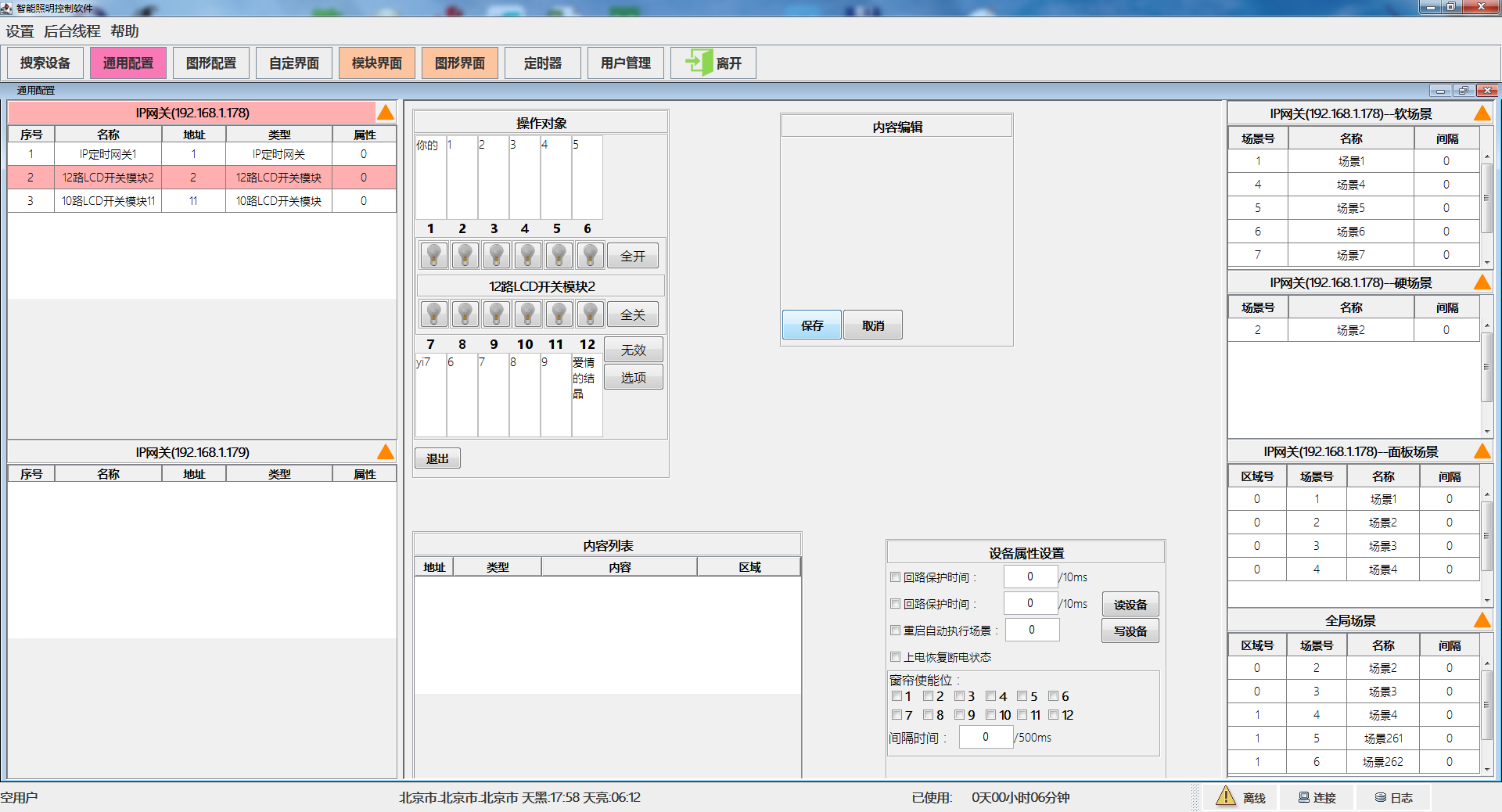Click the offline warning icon 离线
The image size is (1502, 812).
click(x=1226, y=797)
